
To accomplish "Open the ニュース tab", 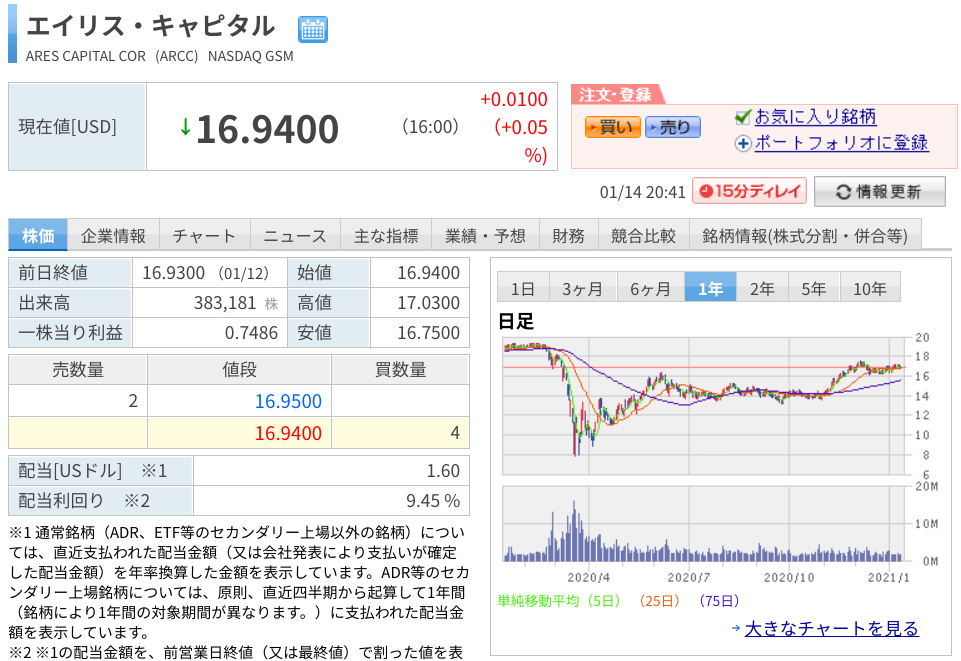I will pos(295,235).
